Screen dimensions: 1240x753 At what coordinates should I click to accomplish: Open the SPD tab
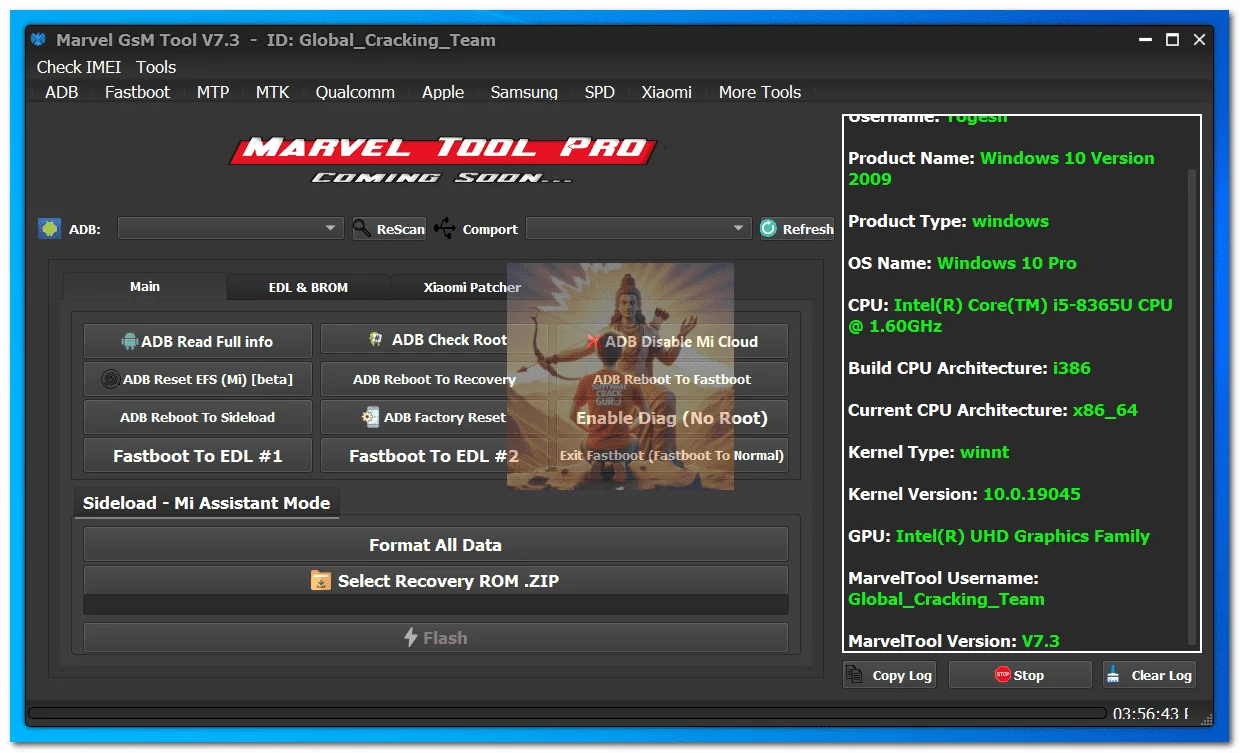(600, 92)
